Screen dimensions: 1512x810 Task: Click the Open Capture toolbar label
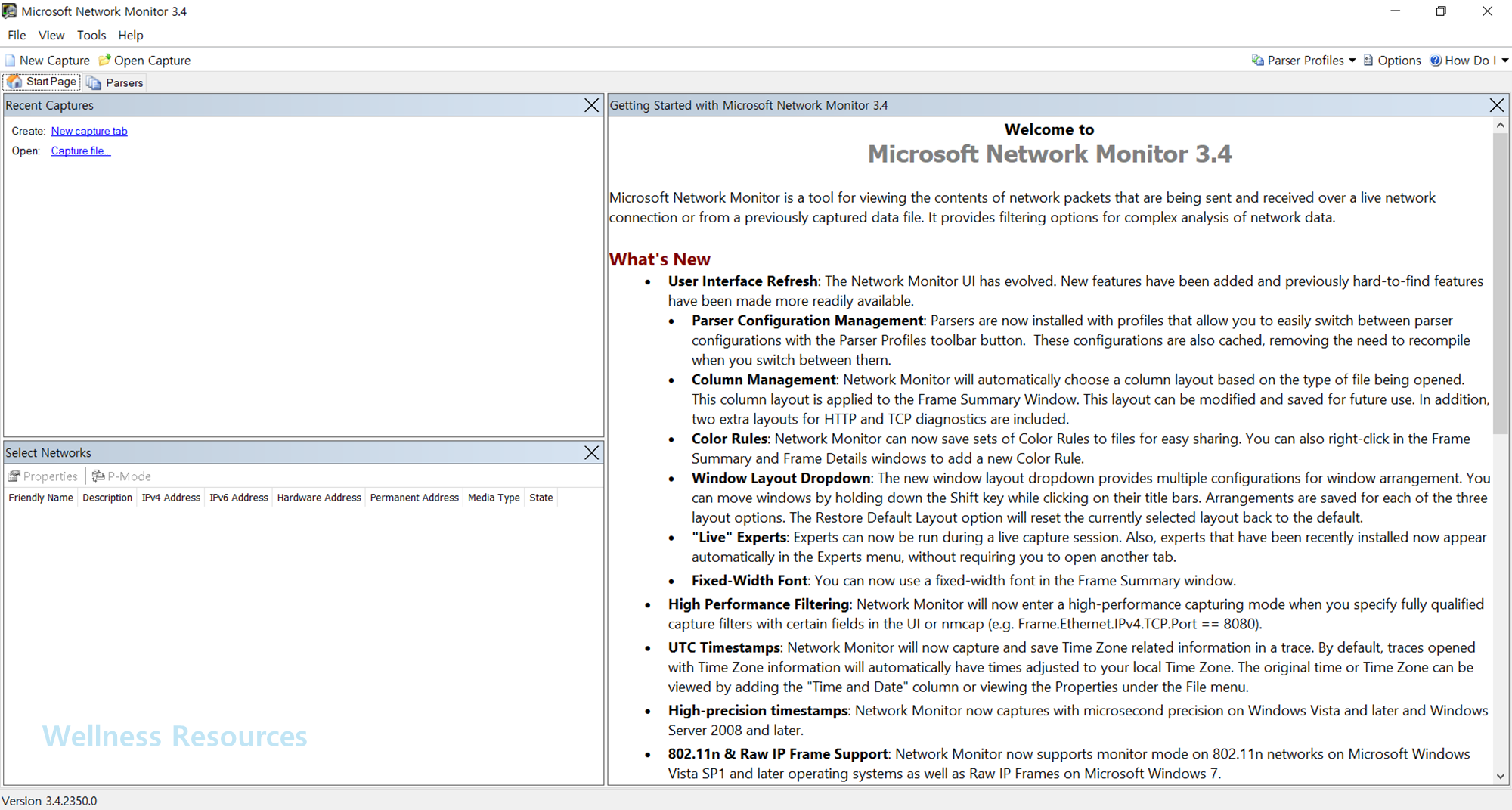(152, 61)
